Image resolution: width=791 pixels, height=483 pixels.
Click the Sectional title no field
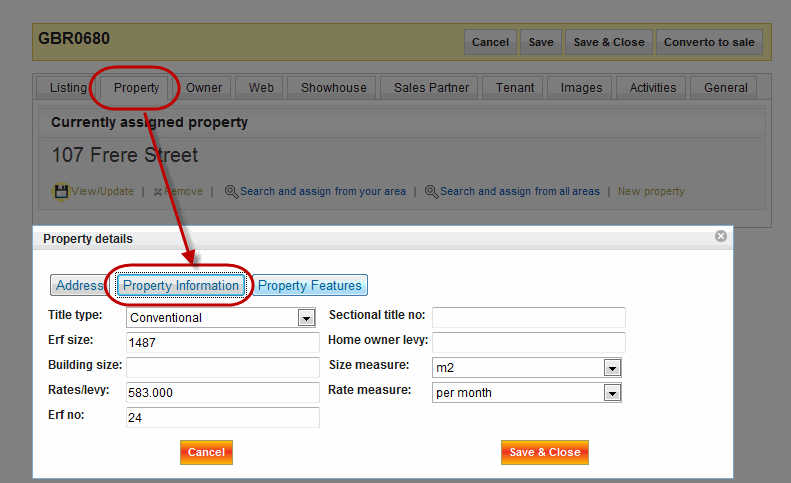click(528, 318)
